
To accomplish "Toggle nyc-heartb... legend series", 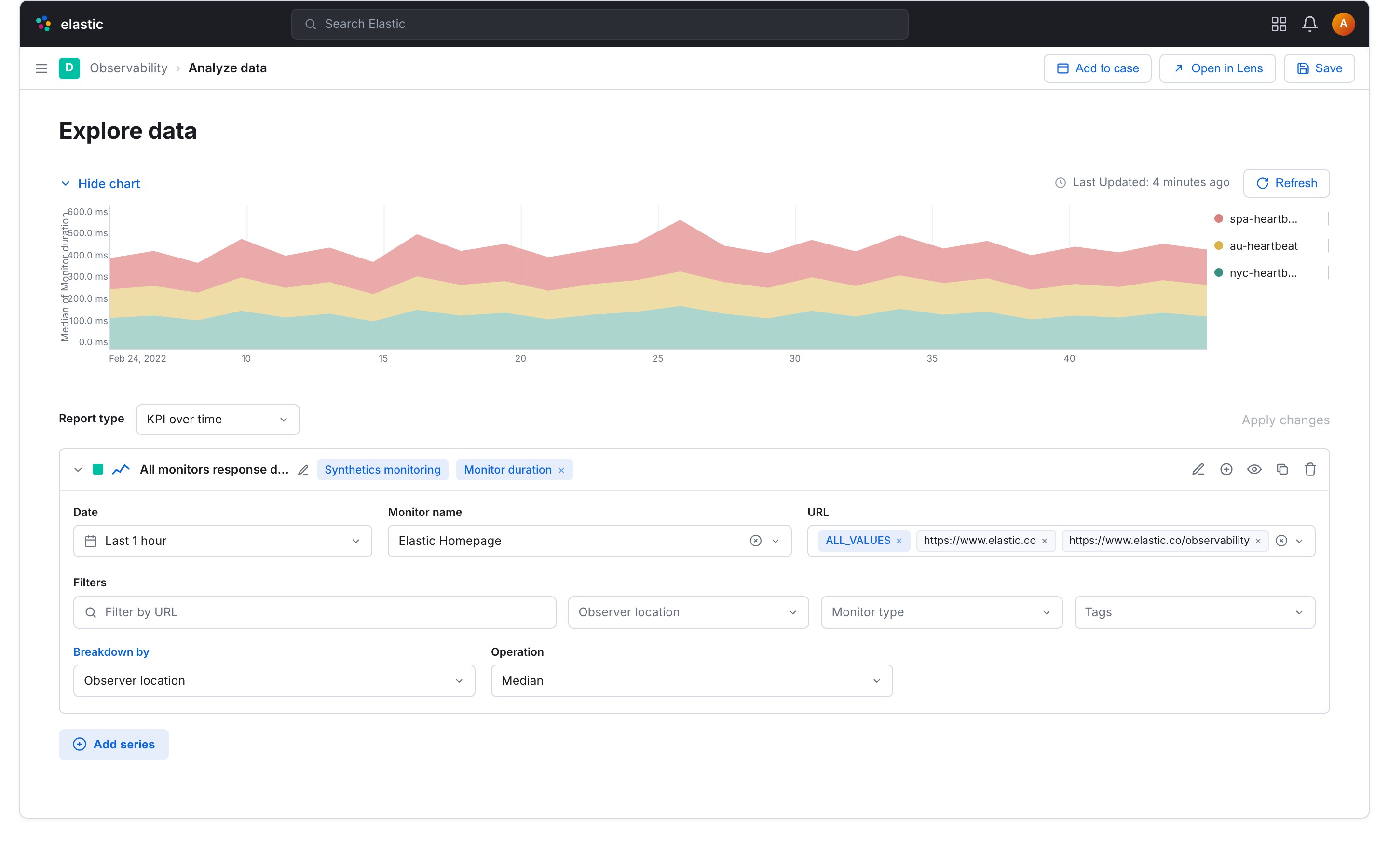I will 1256,272.
